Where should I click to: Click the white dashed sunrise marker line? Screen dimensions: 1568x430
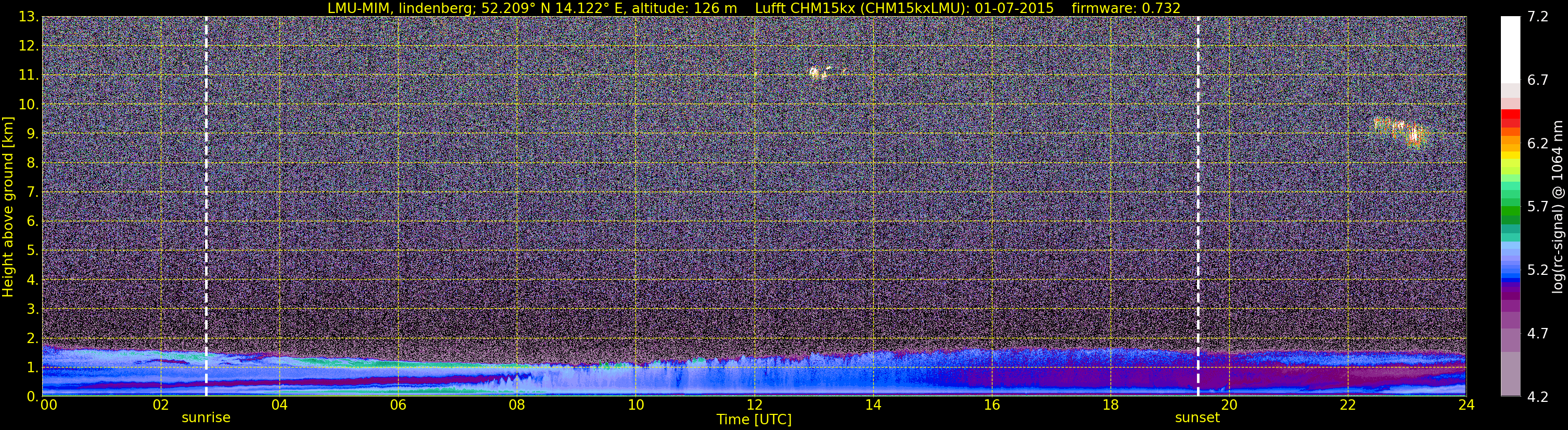[206, 207]
